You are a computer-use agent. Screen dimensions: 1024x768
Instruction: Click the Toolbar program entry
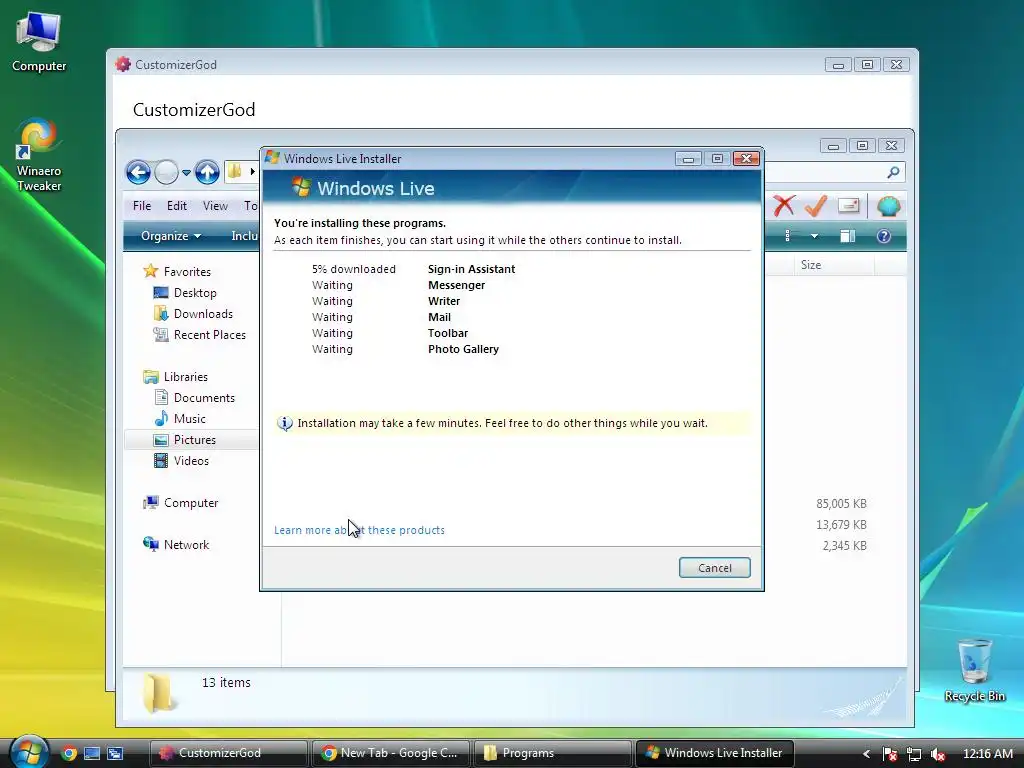pyautogui.click(x=448, y=333)
